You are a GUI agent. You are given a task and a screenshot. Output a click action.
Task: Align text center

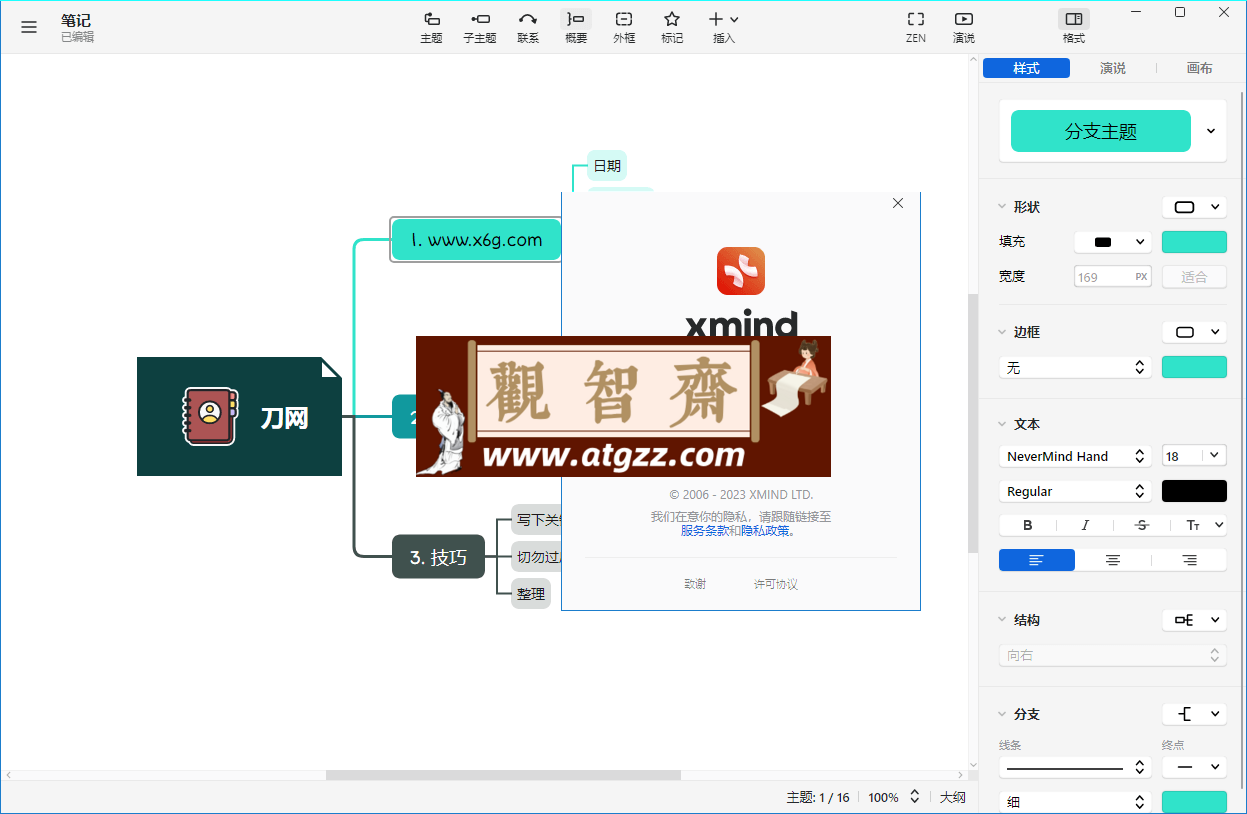[x=1113, y=560]
